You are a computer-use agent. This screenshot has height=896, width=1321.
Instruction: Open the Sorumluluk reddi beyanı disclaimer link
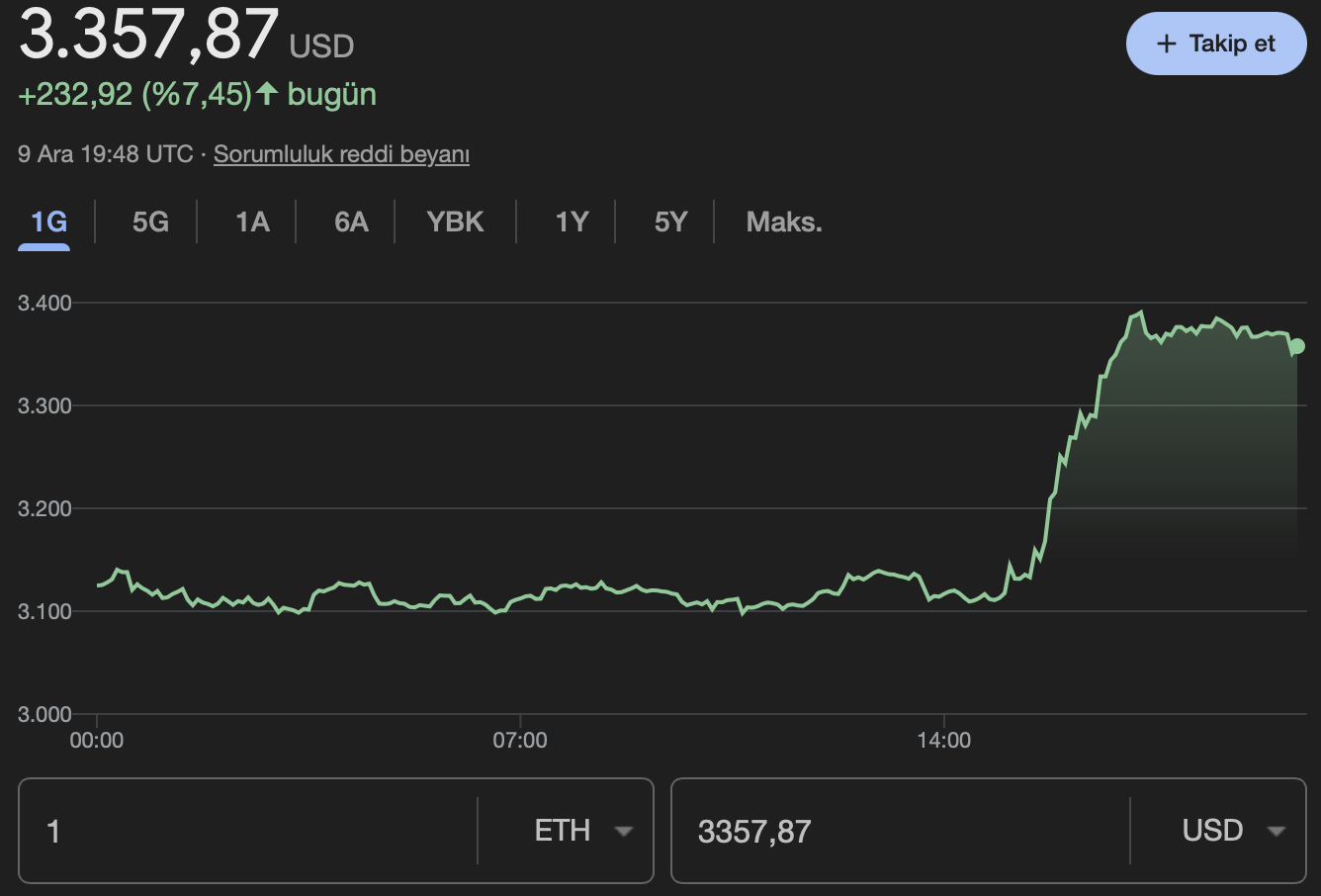342,154
